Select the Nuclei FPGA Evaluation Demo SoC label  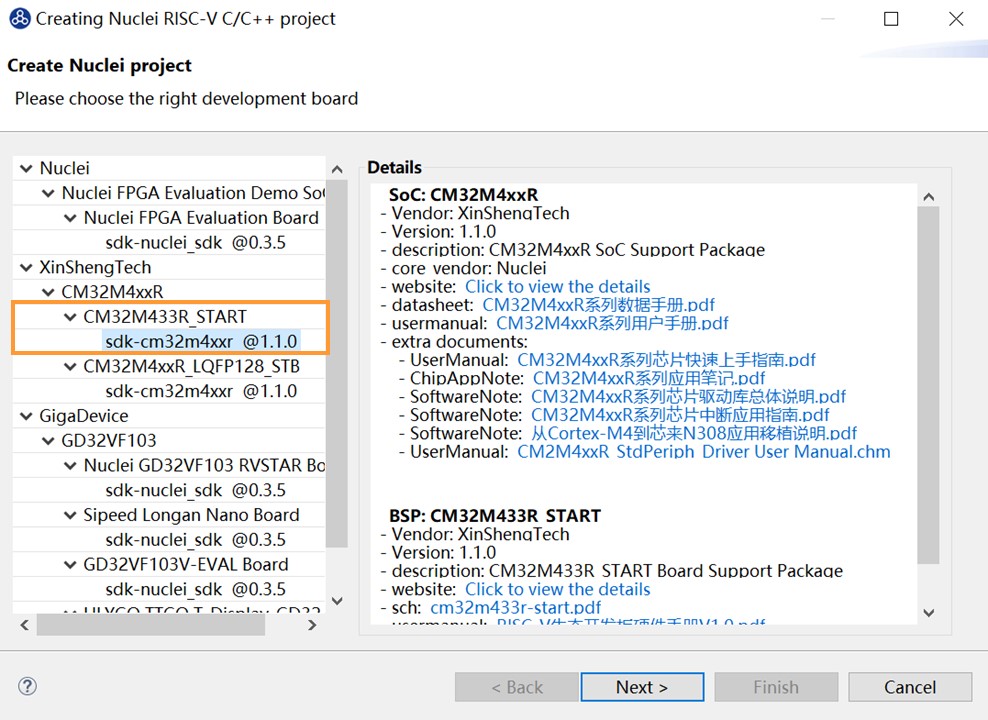pos(193,193)
